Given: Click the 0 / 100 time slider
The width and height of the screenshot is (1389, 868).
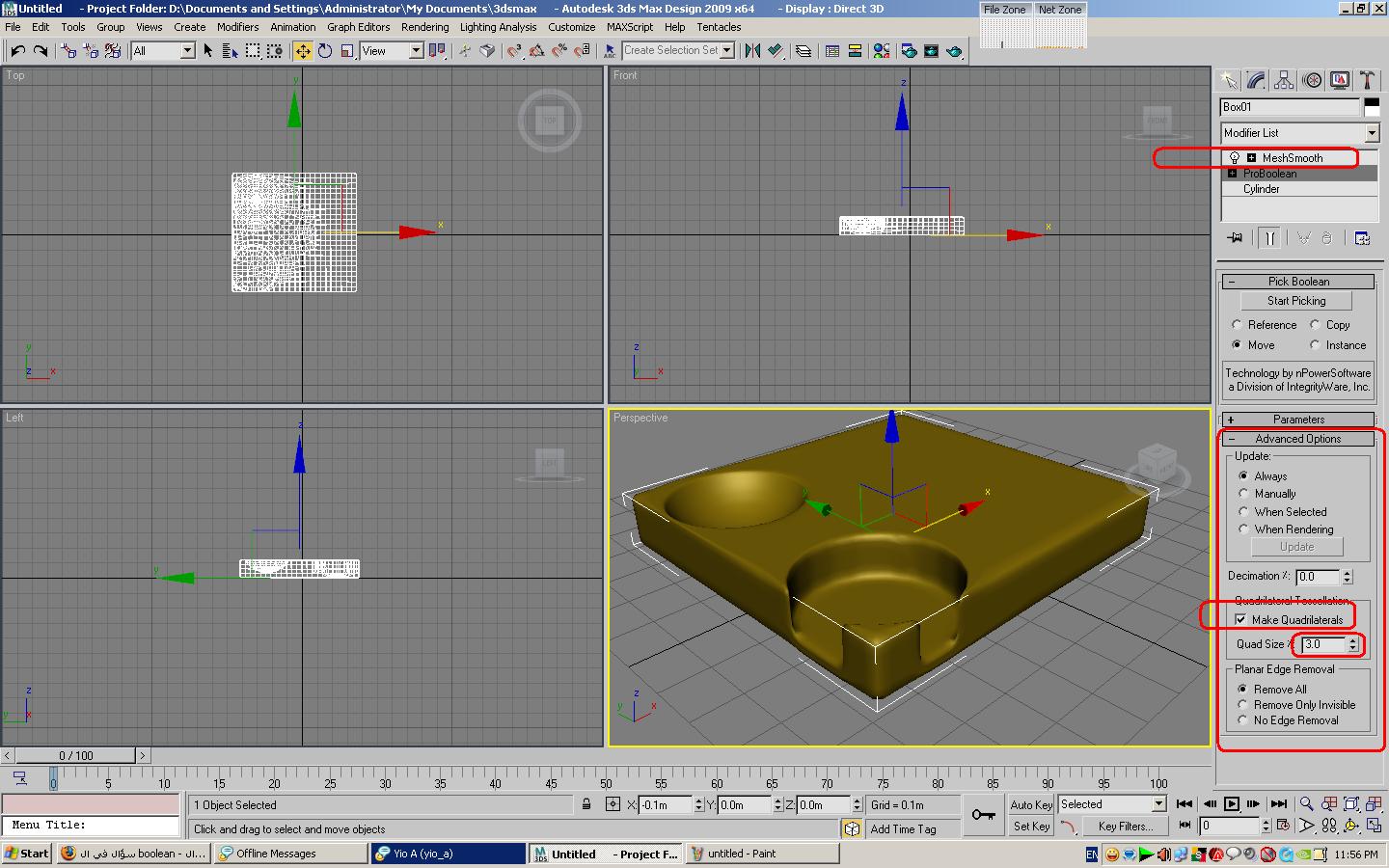Looking at the screenshot, I should [x=76, y=755].
